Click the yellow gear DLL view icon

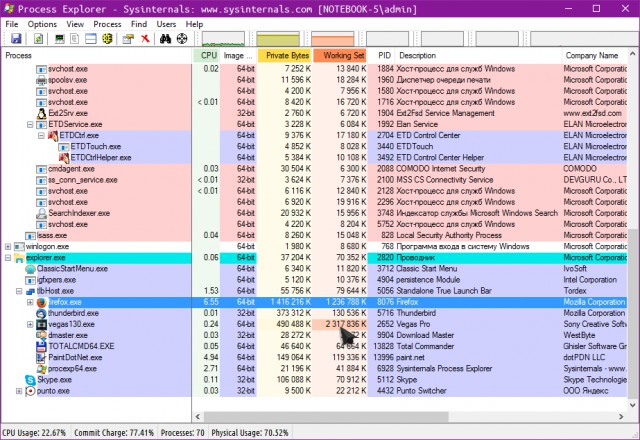[x=107, y=39]
